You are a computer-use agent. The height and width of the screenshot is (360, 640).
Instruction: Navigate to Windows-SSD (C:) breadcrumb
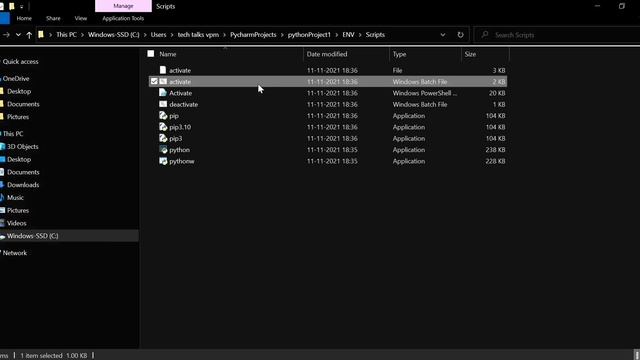tap(113, 35)
